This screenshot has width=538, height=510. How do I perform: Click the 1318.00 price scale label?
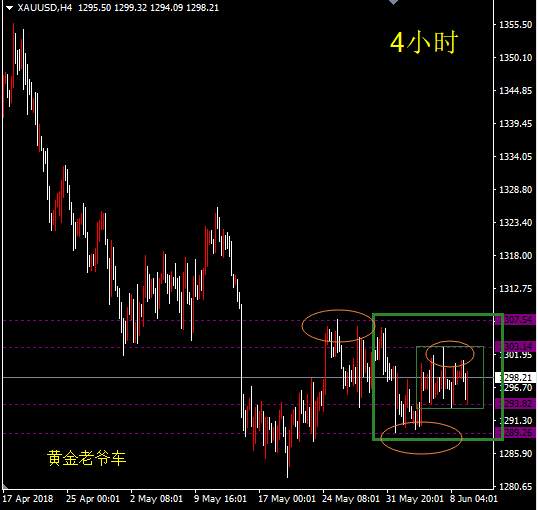pyautogui.click(x=515, y=256)
